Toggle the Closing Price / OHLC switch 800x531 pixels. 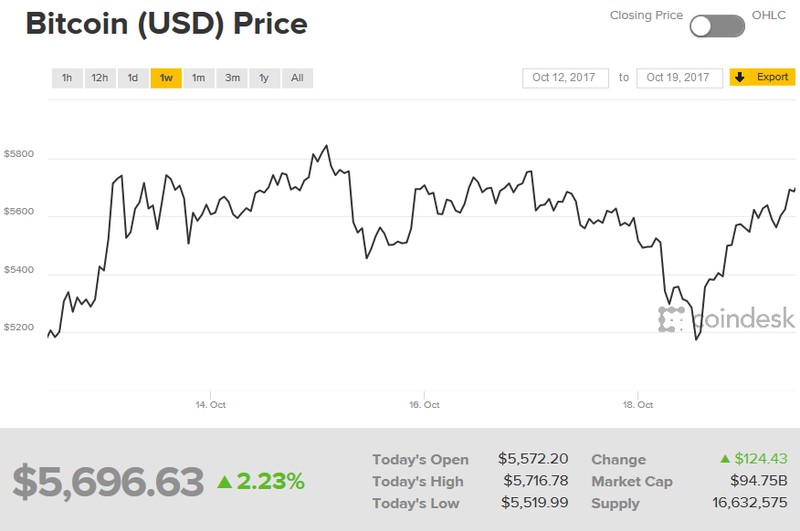pyautogui.click(x=717, y=26)
